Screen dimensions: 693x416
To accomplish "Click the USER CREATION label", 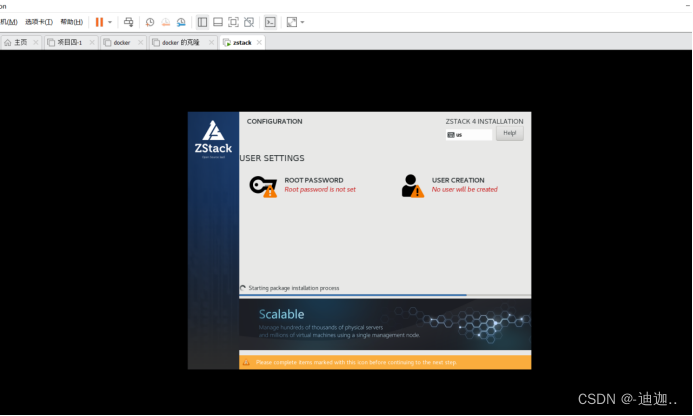I will tap(458, 180).
